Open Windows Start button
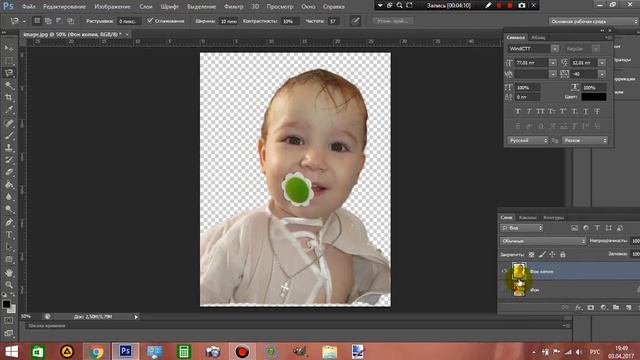This screenshot has width=640, height=360. (x=11, y=351)
